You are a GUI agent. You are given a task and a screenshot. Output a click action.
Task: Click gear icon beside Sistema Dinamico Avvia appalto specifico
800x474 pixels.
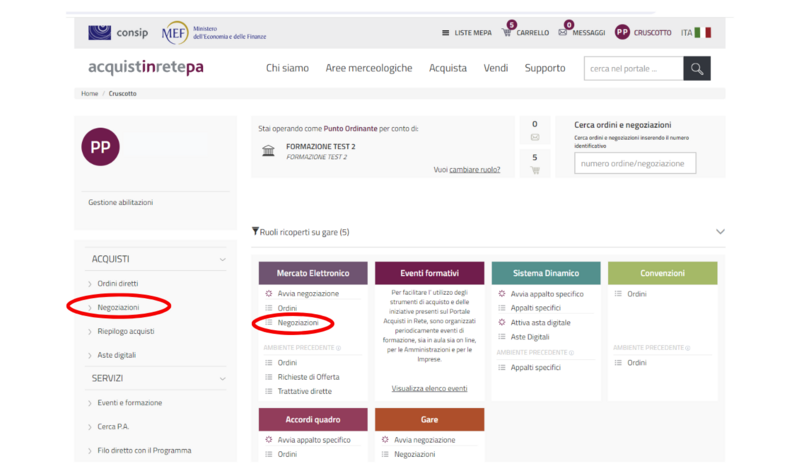point(502,293)
